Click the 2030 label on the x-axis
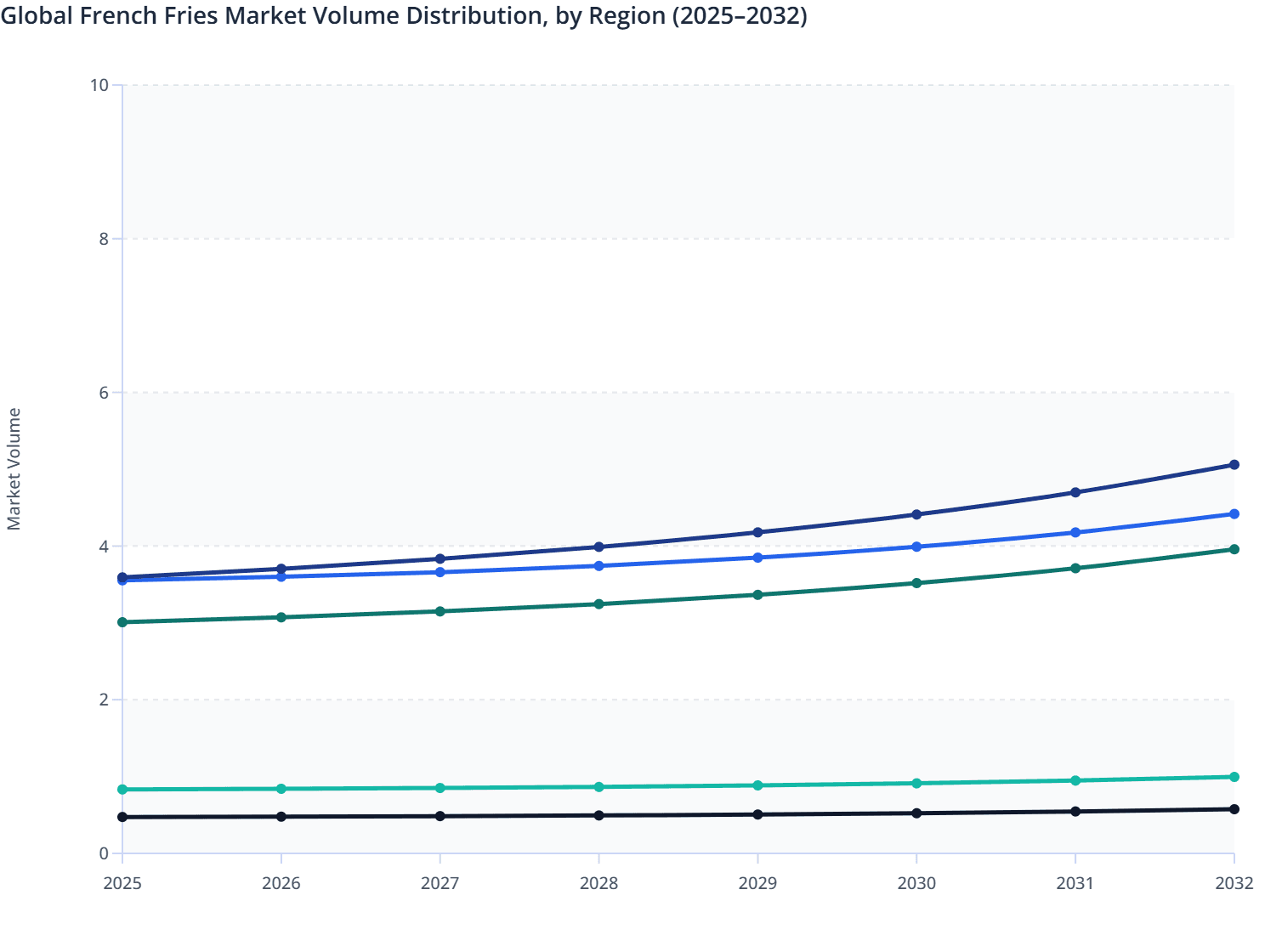 (916, 885)
